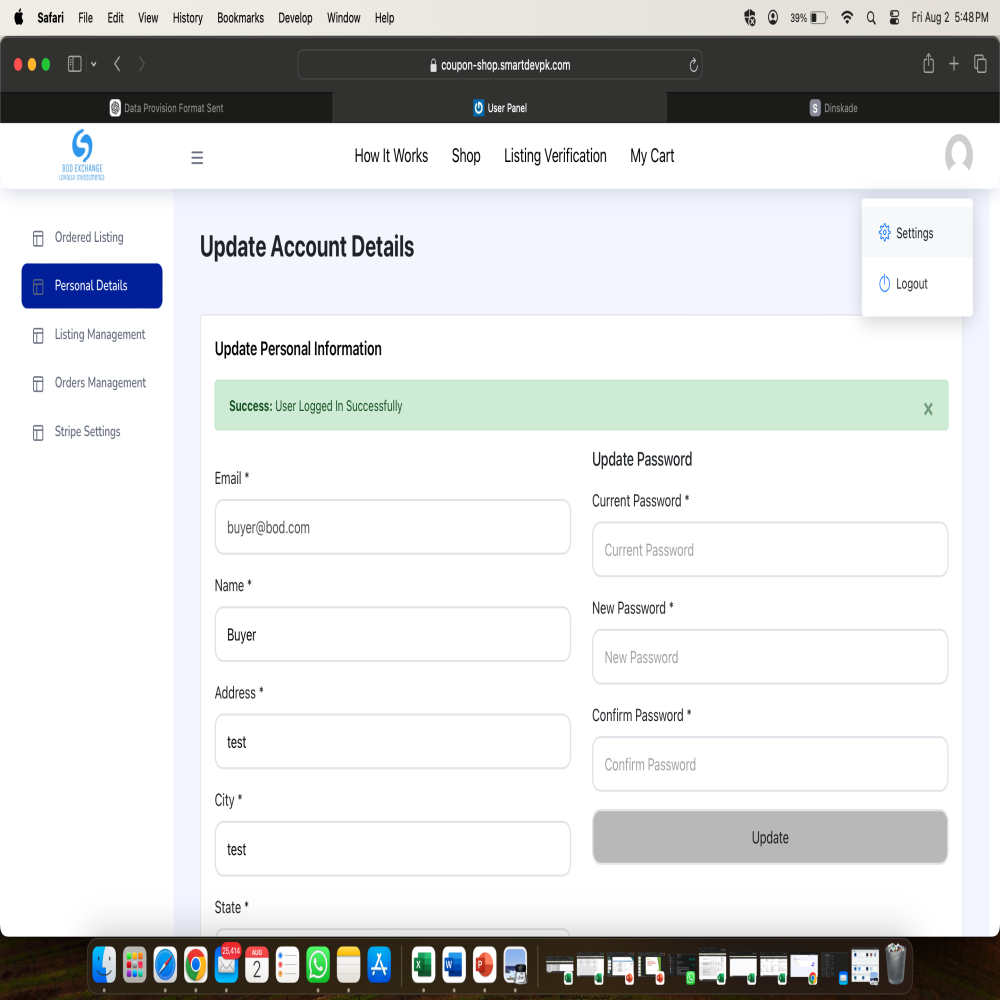Click the BOD Exchange logo

(82, 155)
